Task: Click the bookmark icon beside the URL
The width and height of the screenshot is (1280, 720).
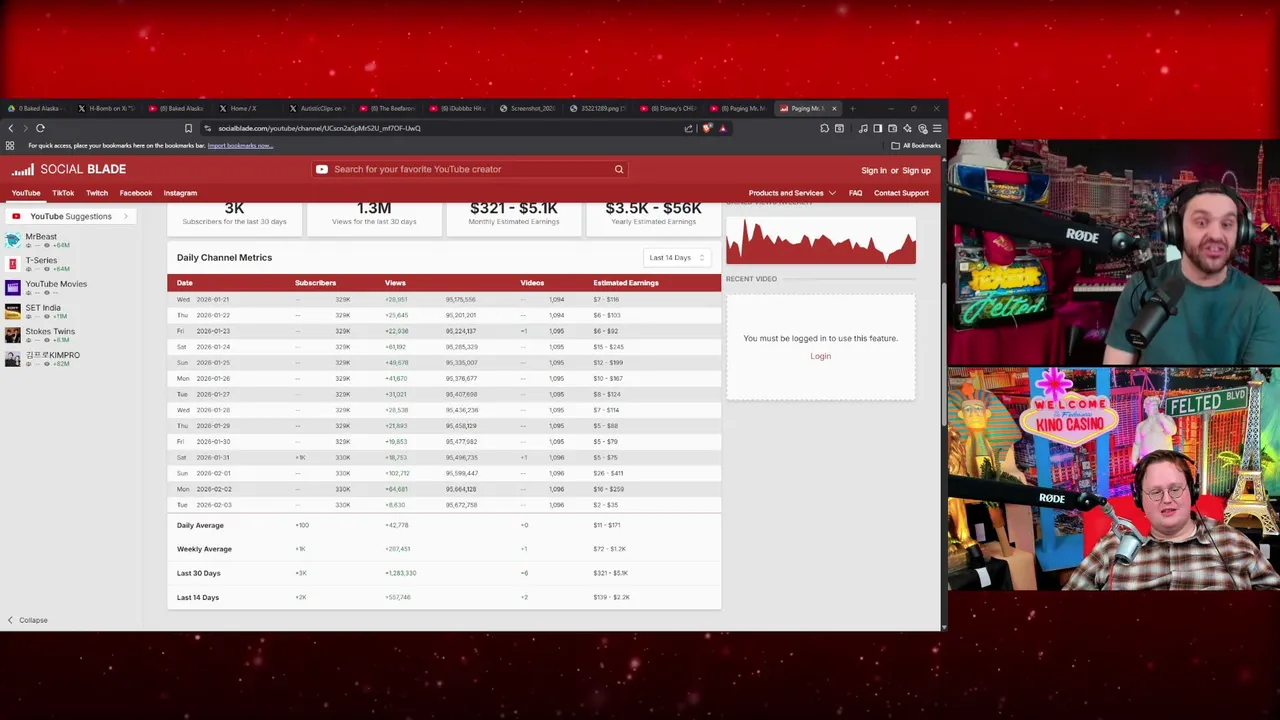Action: pos(188,128)
